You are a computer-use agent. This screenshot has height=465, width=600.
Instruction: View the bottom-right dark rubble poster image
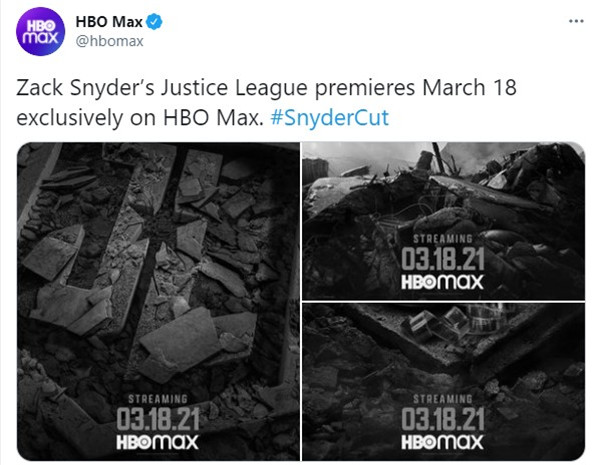(443, 382)
